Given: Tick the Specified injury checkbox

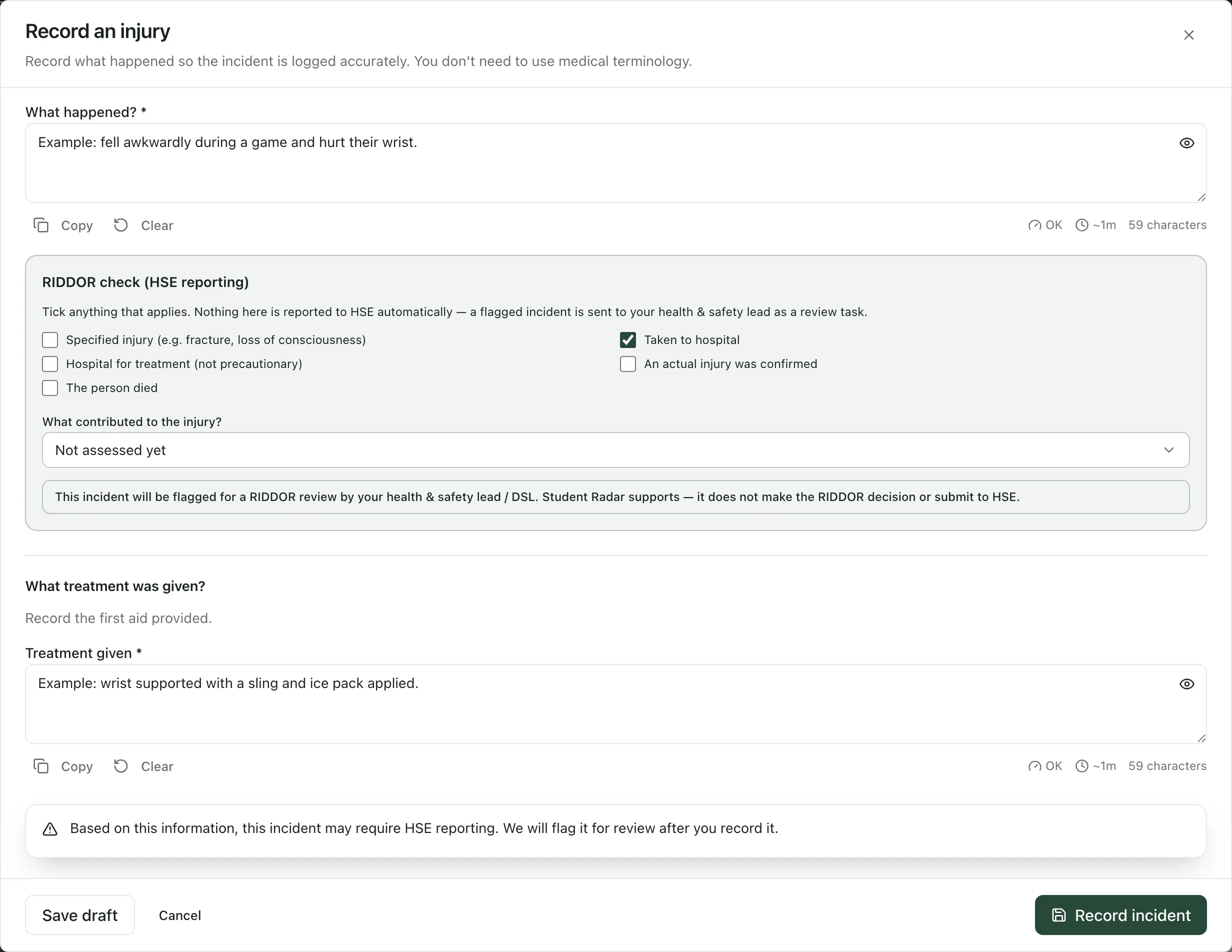Looking at the screenshot, I should (50, 340).
